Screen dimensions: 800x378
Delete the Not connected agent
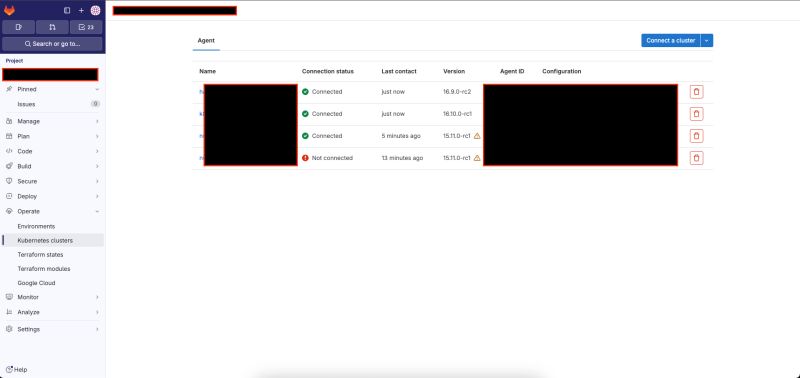(x=696, y=158)
